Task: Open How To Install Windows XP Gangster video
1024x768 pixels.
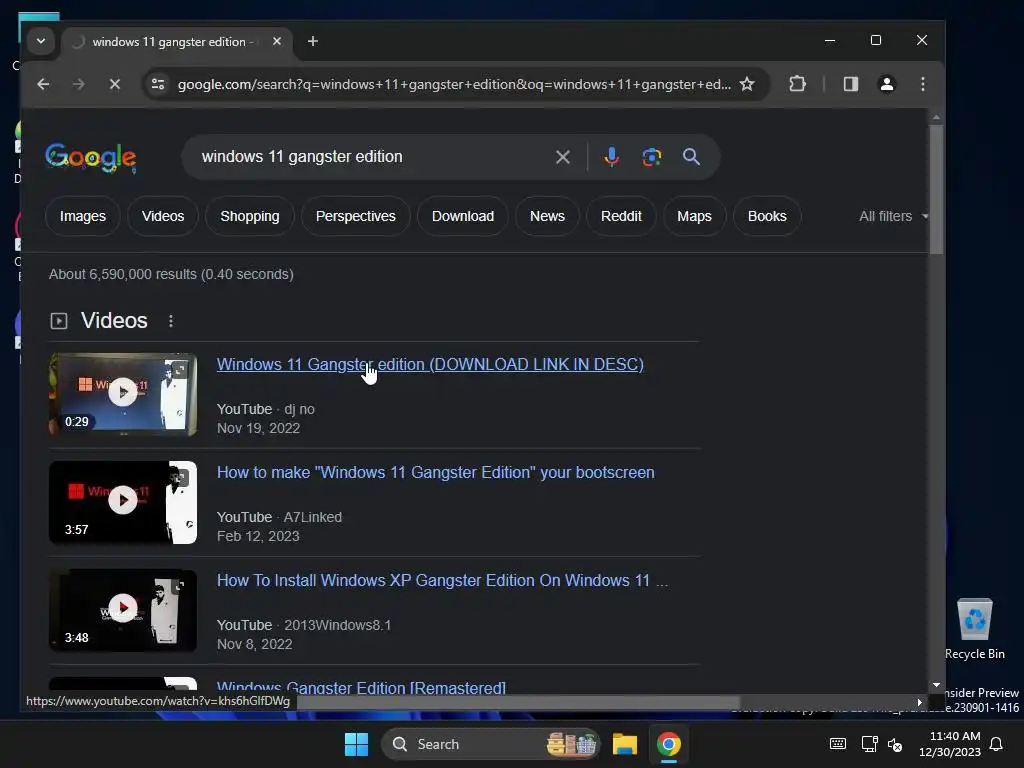Action: click(x=442, y=581)
